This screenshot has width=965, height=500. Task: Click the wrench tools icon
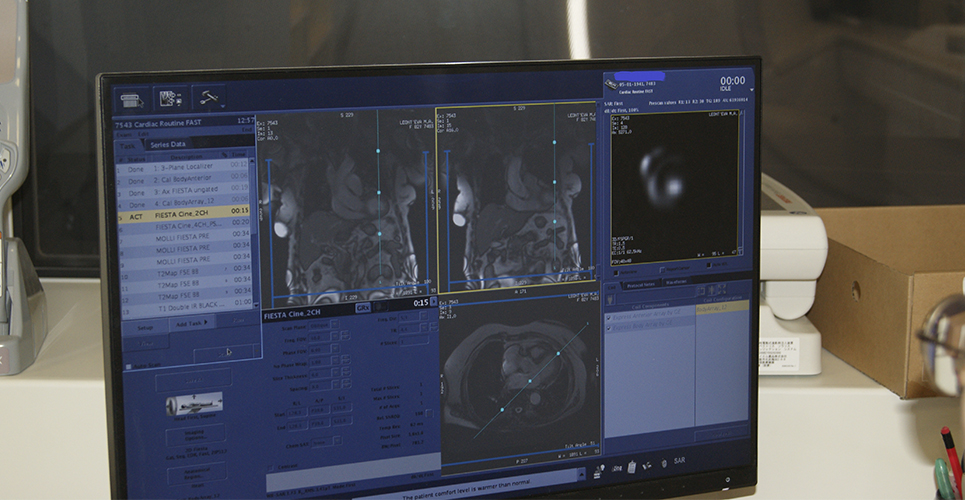coord(208,97)
